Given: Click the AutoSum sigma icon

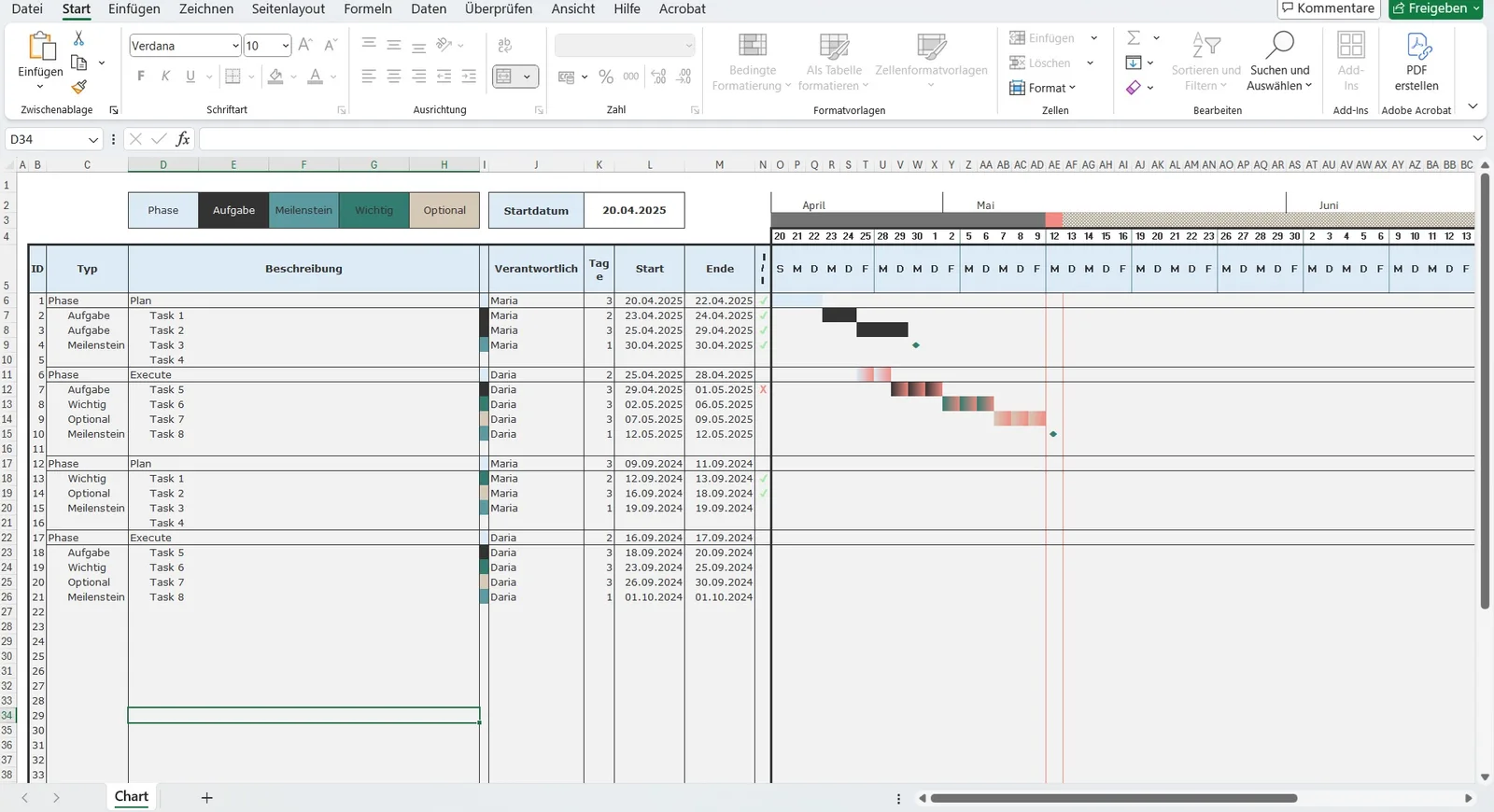Looking at the screenshot, I should pos(1134,38).
